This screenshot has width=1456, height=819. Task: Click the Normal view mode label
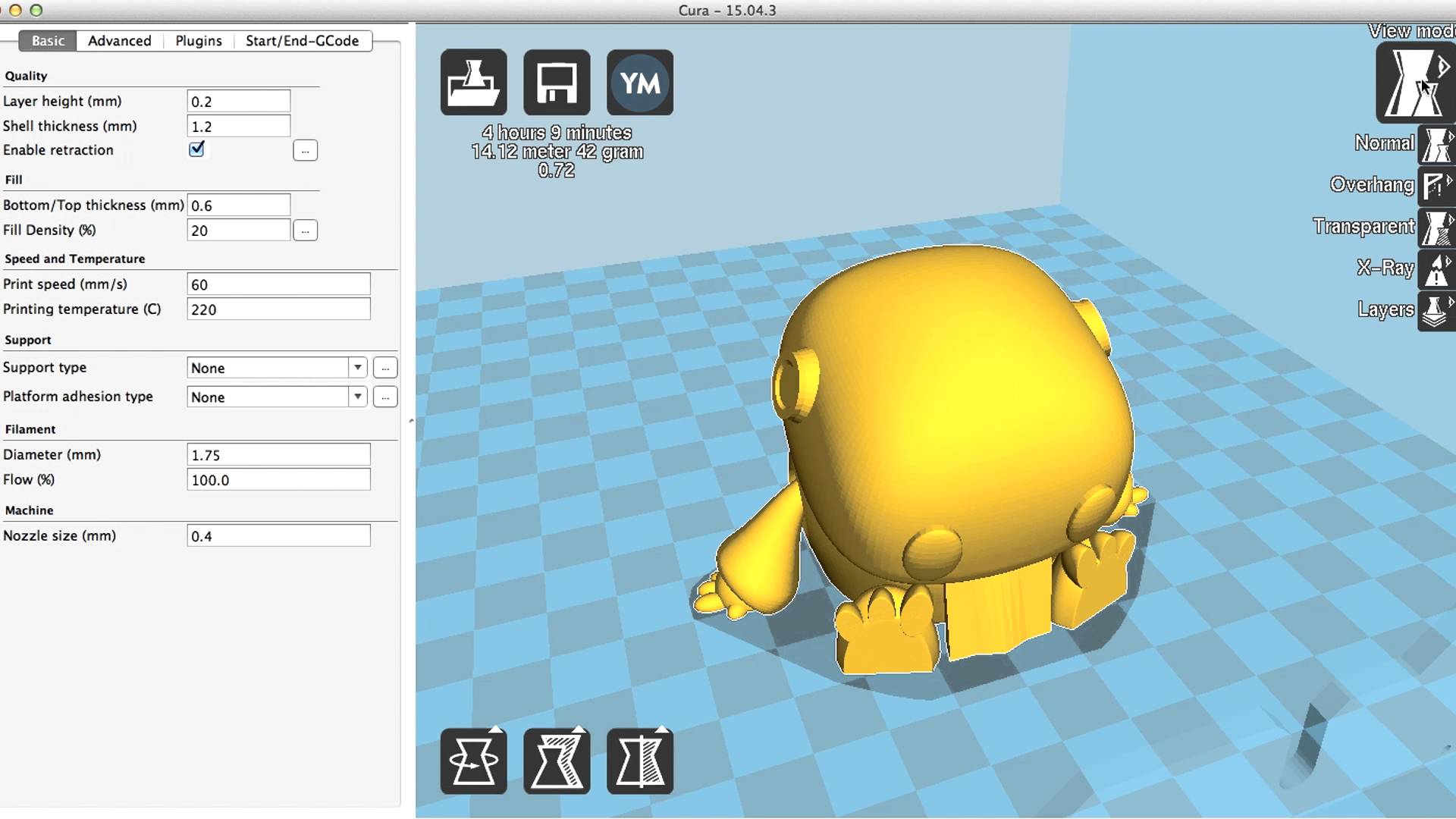coord(1384,143)
